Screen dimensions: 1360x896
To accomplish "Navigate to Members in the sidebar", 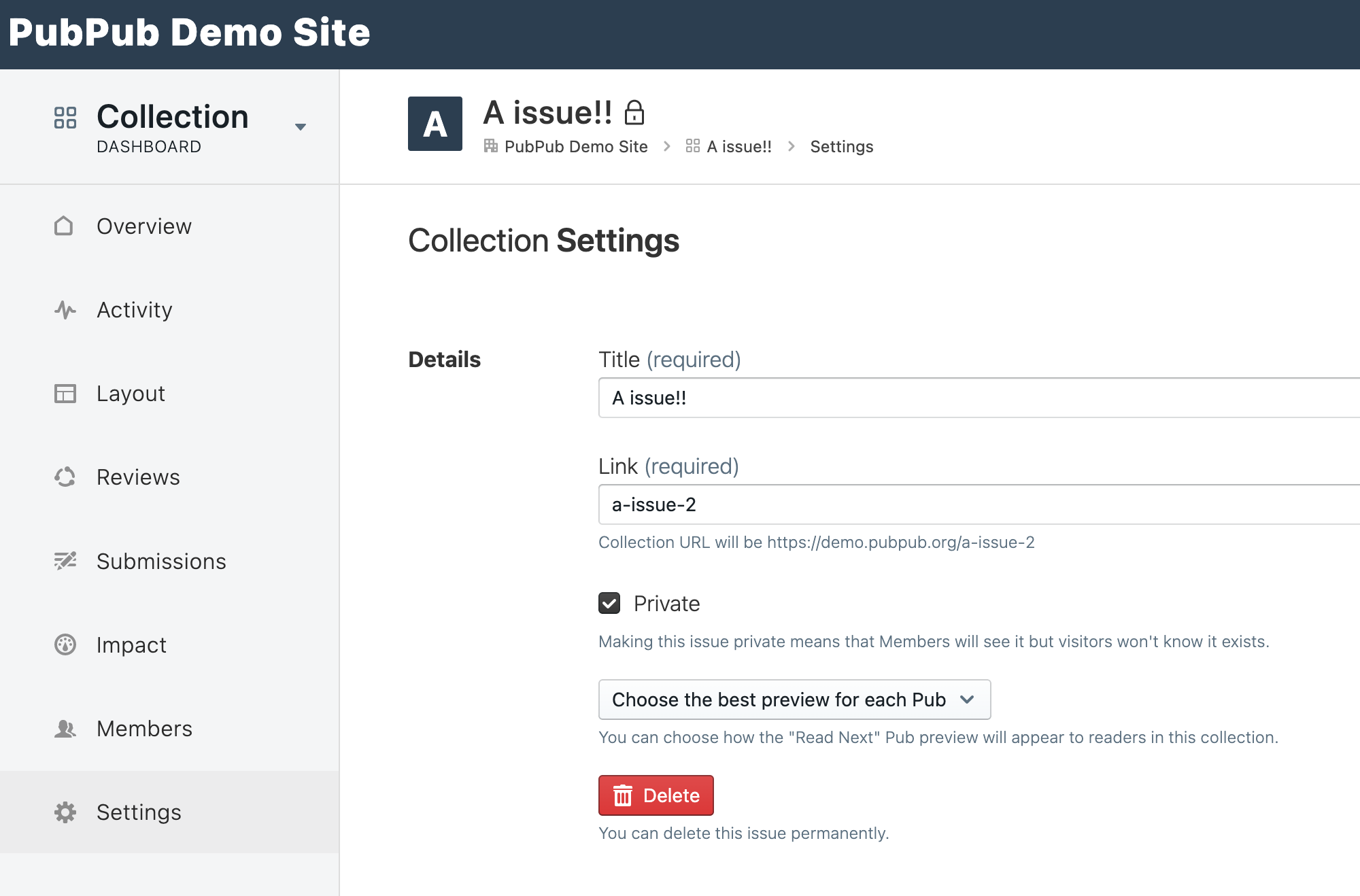I will coord(144,728).
